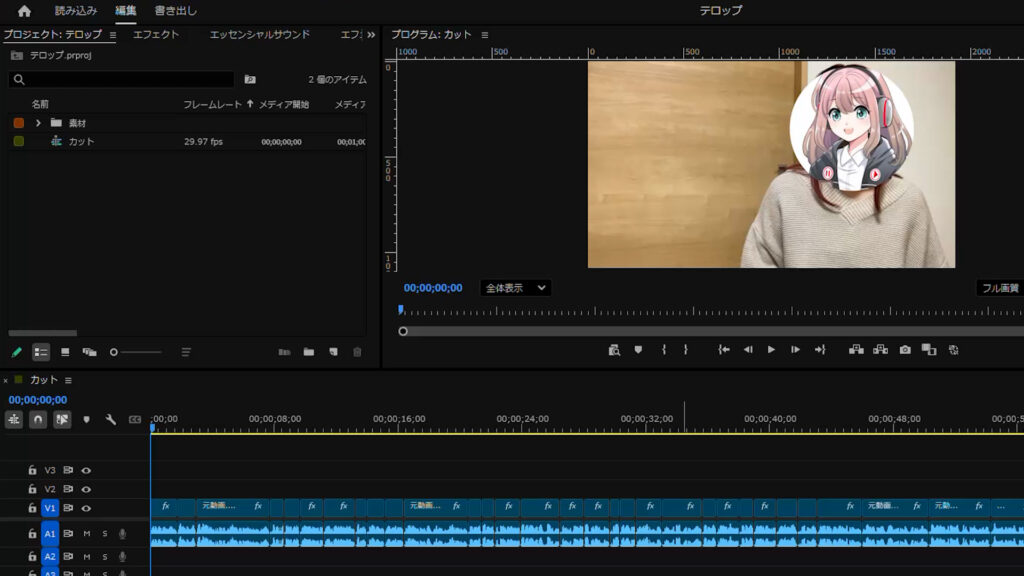Go to the Home screen
The image size is (1024, 576).
pos(24,11)
